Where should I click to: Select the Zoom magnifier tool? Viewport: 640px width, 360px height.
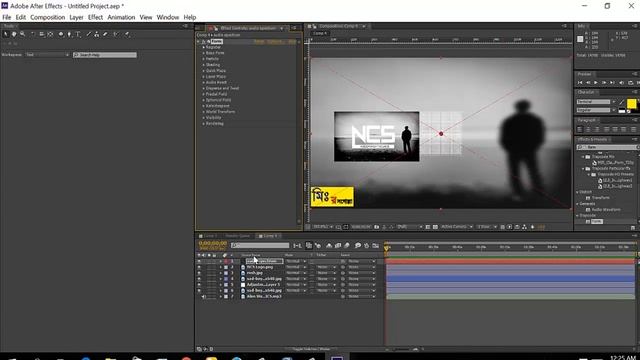click(22, 35)
